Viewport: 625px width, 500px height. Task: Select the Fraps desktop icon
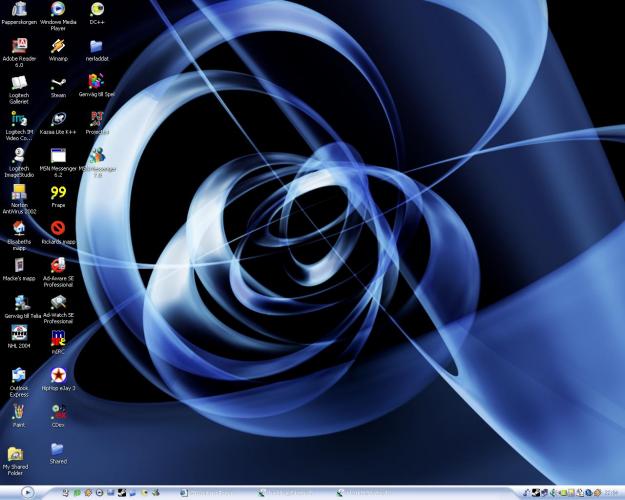(58, 192)
